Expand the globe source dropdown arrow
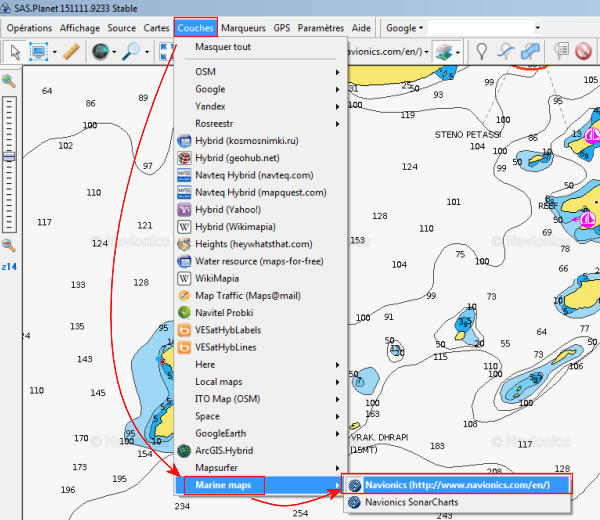Viewport: 600px width, 520px height. 114,52
